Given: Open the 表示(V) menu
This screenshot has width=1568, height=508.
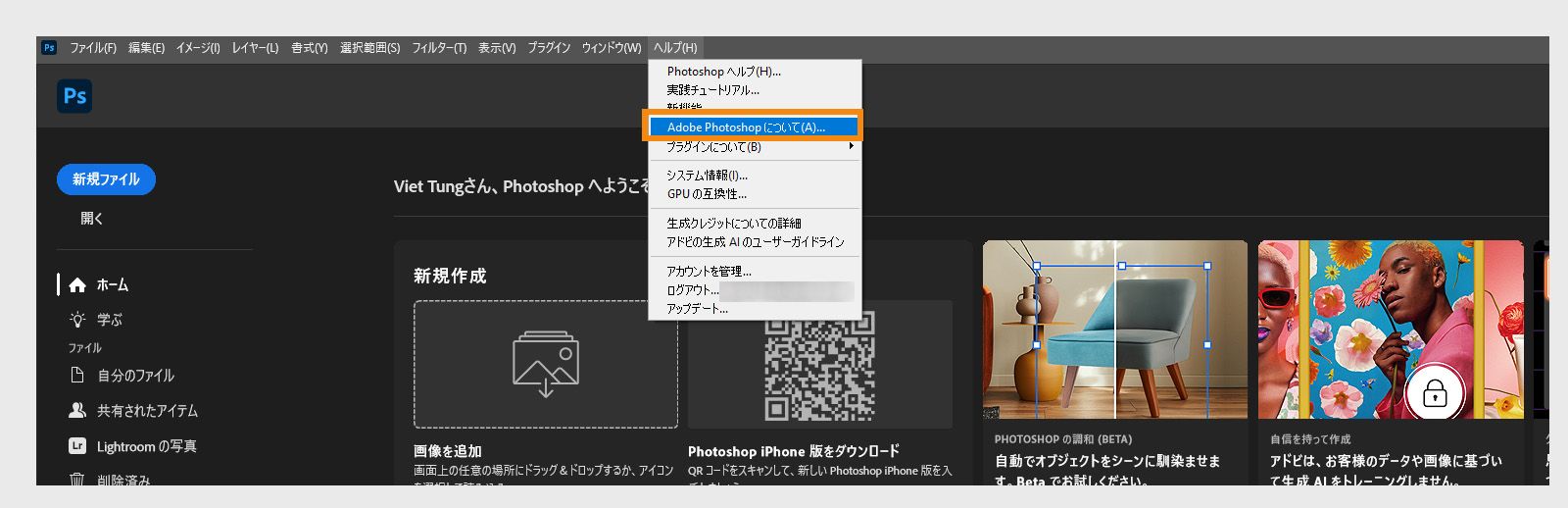Looking at the screenshot, I should (496, 47).
